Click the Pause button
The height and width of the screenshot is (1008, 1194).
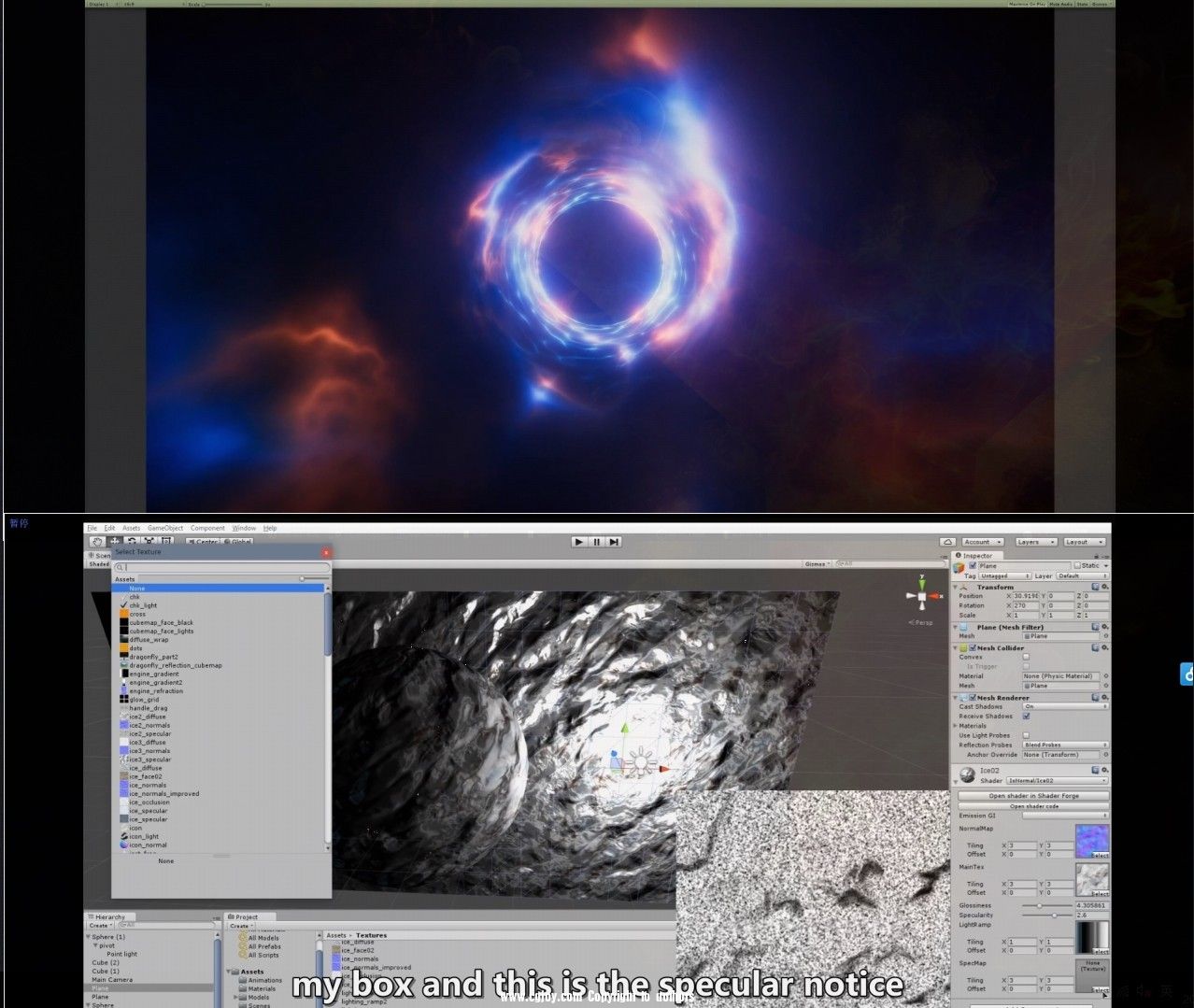click(x=596, y=542)
